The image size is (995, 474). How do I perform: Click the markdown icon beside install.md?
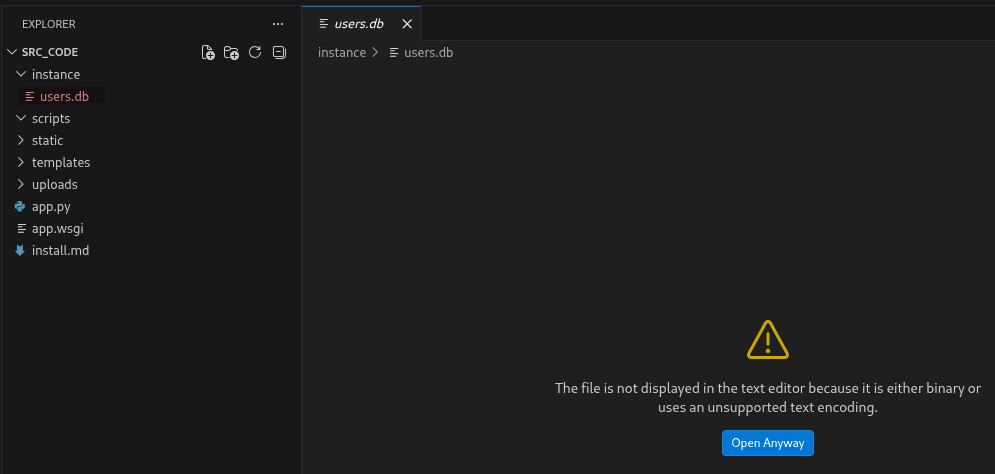click(20, 251)
